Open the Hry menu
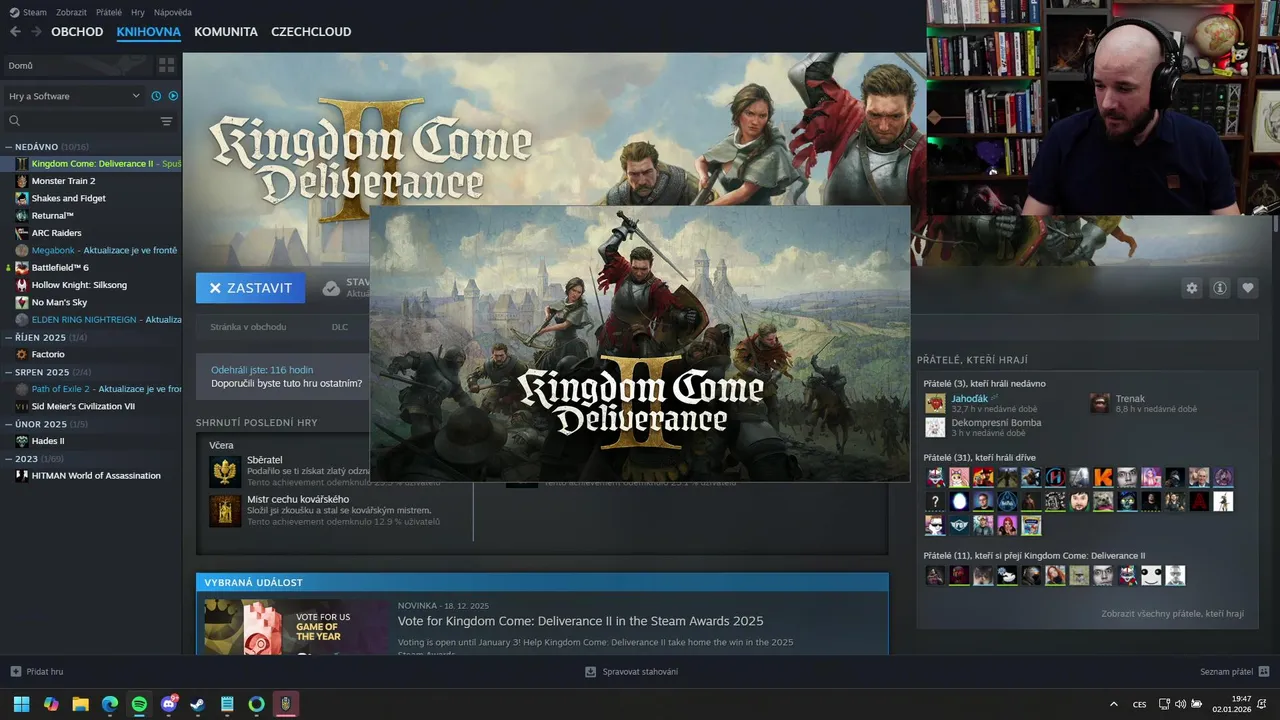1280x720 pixels. pyautogui.click(x=138, y=12)
